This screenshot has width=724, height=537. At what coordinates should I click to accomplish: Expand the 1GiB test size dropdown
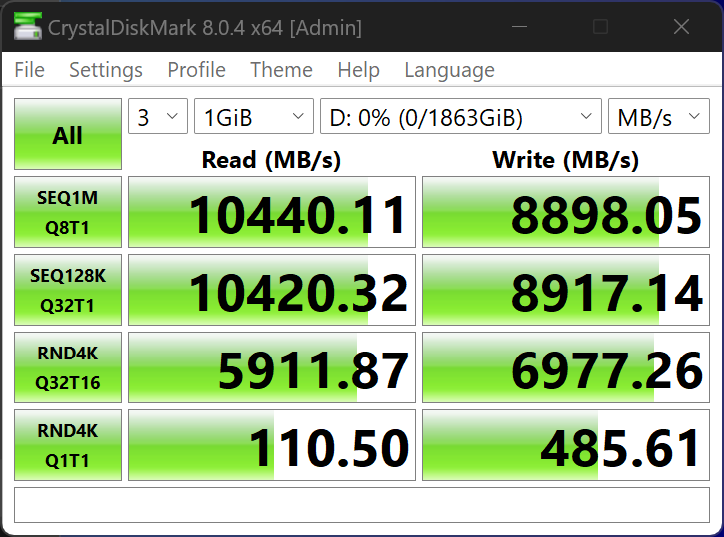pyautogui.click(x=254, y=116)
